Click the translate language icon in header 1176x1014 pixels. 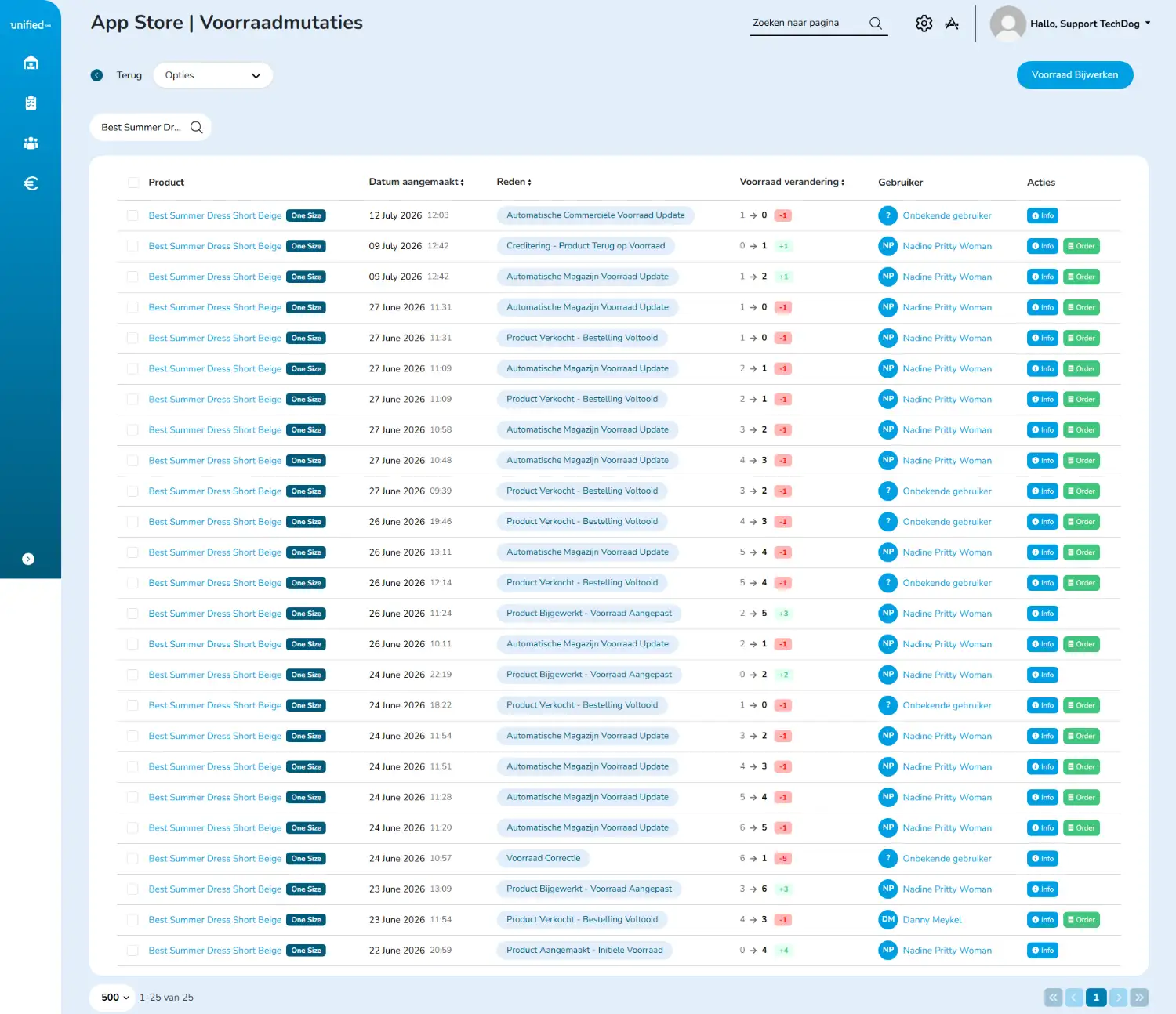[952, 24]
